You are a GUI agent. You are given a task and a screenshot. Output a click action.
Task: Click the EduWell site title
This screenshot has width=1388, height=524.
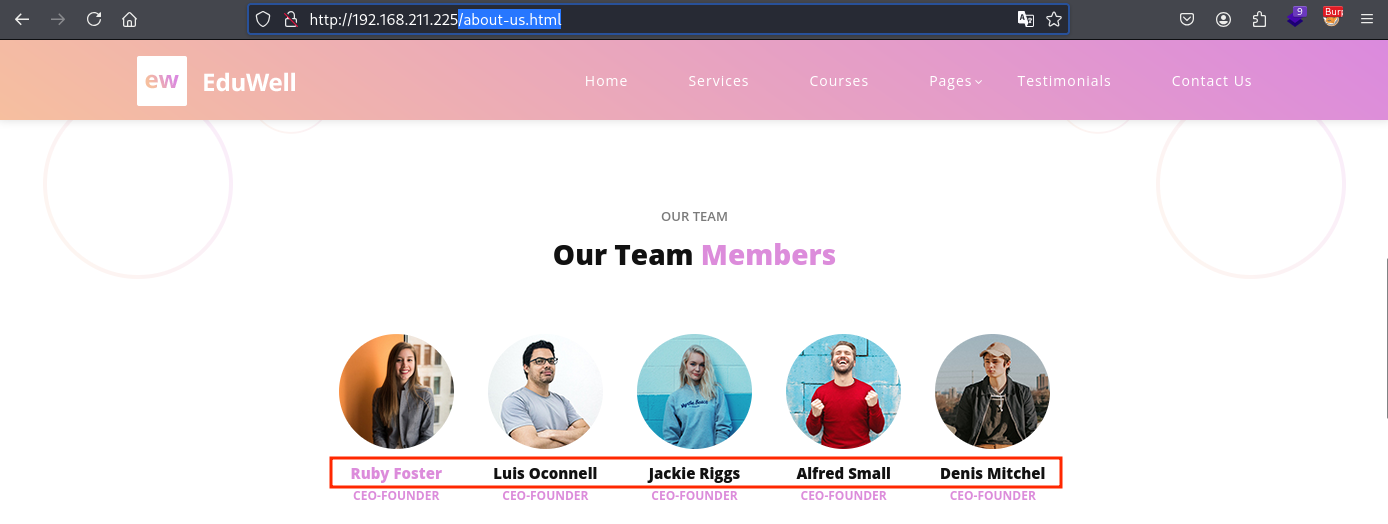click(249, 82)
